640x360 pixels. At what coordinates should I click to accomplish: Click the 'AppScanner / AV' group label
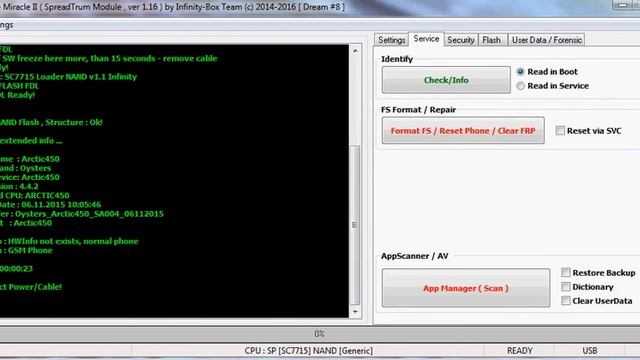pyautogui.click(x=414, y=256)
